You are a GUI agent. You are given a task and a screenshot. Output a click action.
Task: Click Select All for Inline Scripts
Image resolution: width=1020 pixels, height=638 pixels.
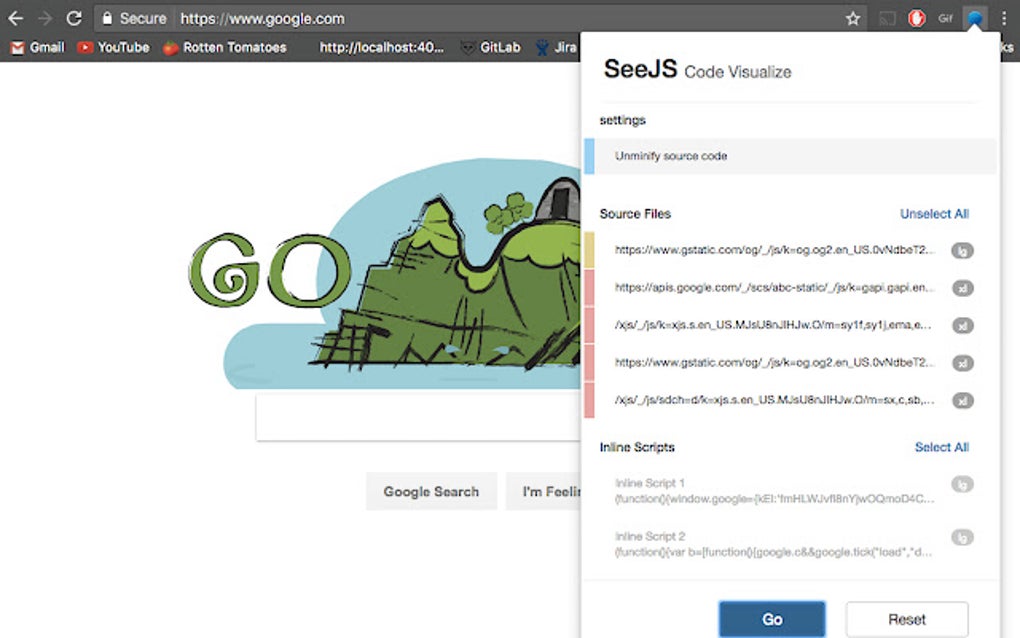(x=941, y=447)
